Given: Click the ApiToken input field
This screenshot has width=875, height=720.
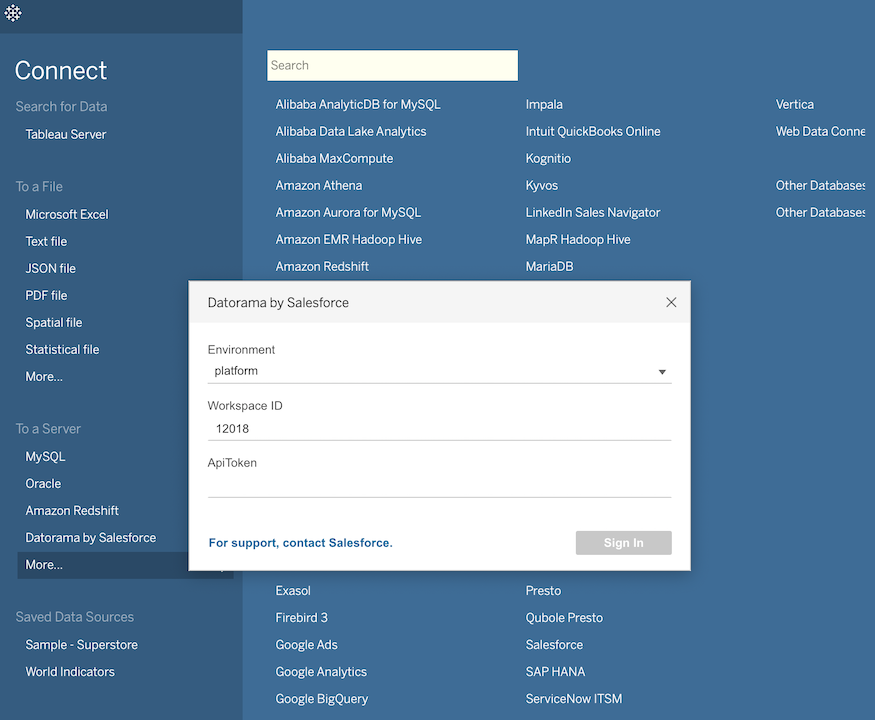Looking at the screenshot, I should (439, 485).
